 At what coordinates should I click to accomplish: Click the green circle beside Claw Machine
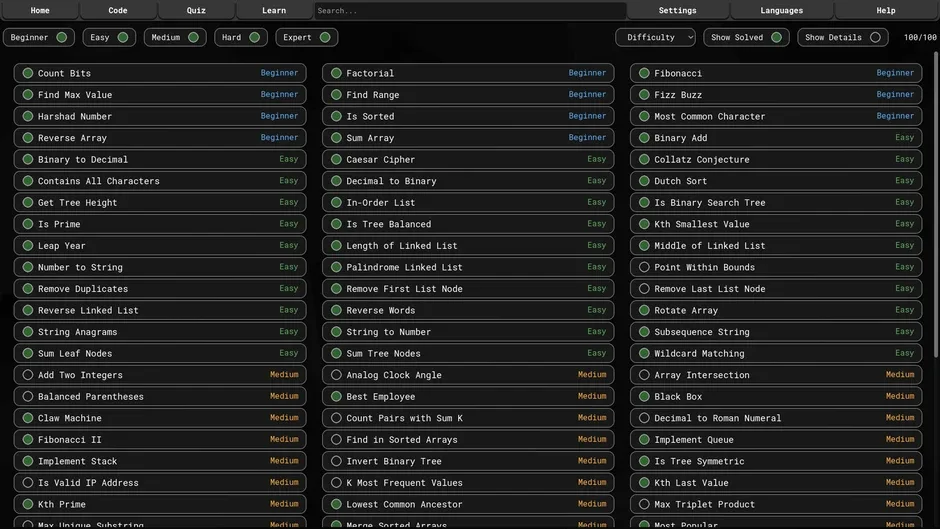pyautogui.click(x=28, y=418)
